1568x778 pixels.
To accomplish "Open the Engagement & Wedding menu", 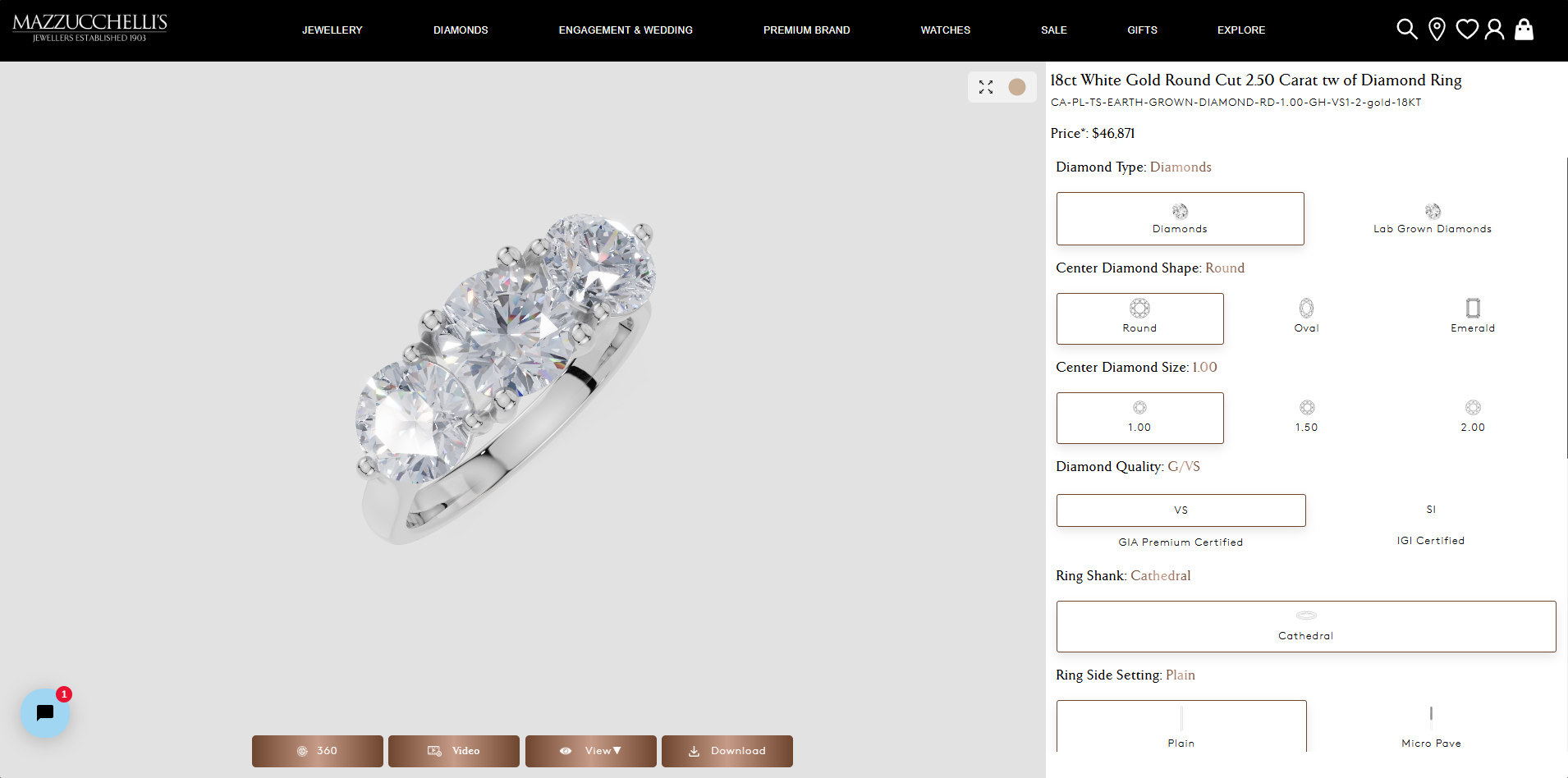I will (x=626, y=30).
